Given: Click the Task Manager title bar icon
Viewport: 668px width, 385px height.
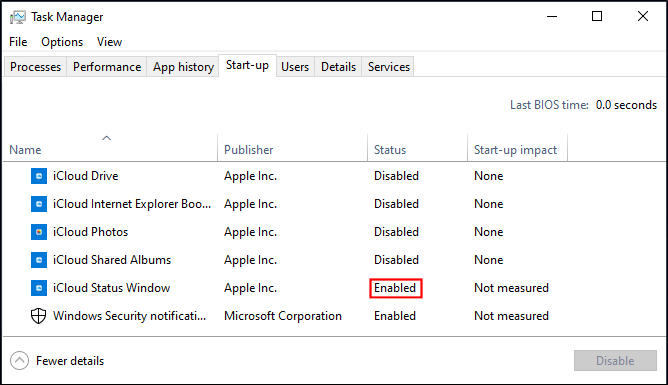Looking at the screenshot, I should click(x=18, y=17).
